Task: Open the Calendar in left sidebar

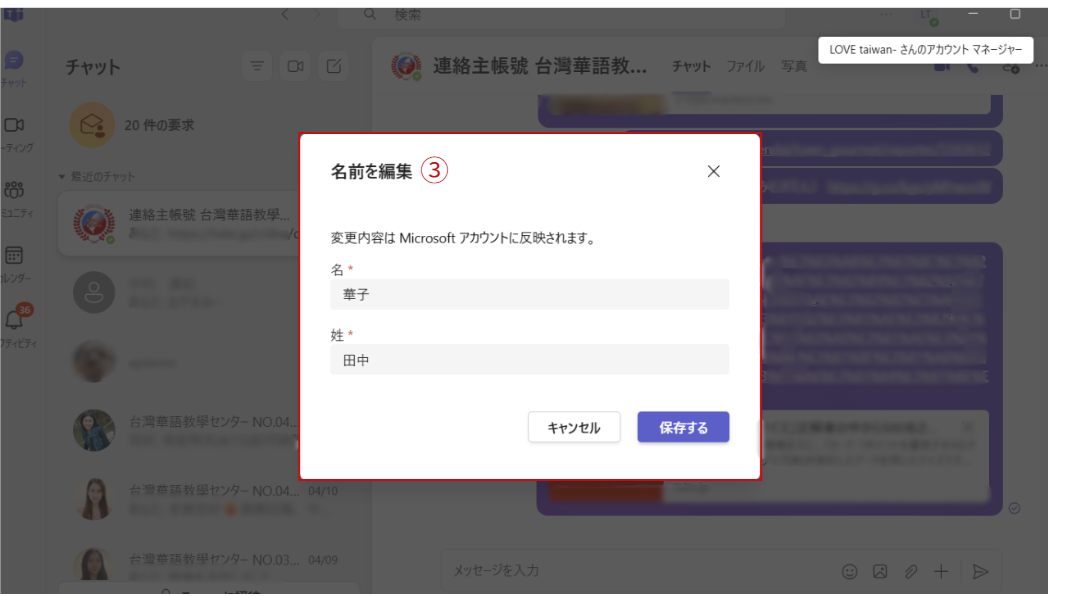Action: (15, 257)
